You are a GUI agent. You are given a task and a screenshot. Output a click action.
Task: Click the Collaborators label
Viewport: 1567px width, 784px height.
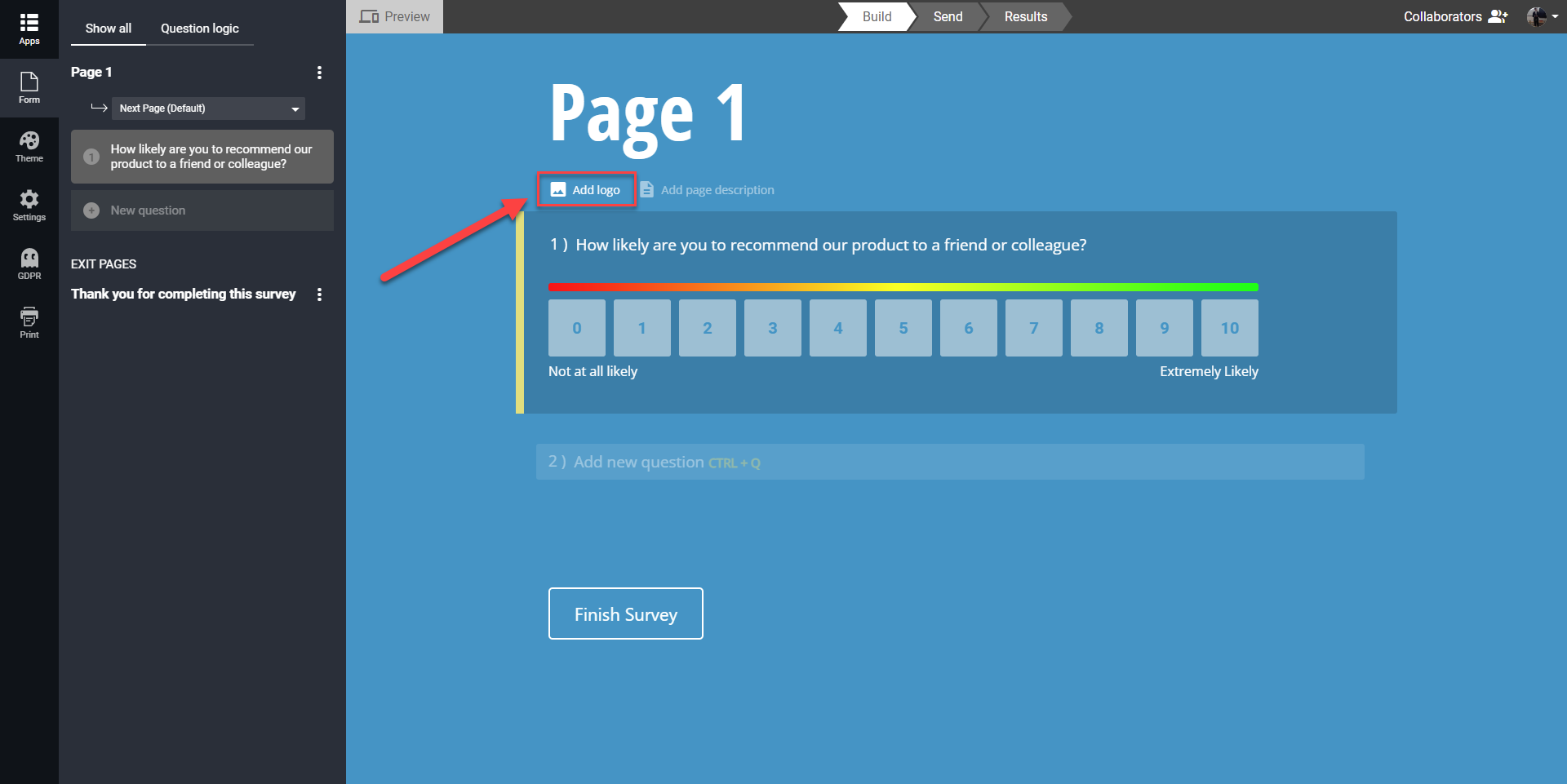(x=1442, y=16)
